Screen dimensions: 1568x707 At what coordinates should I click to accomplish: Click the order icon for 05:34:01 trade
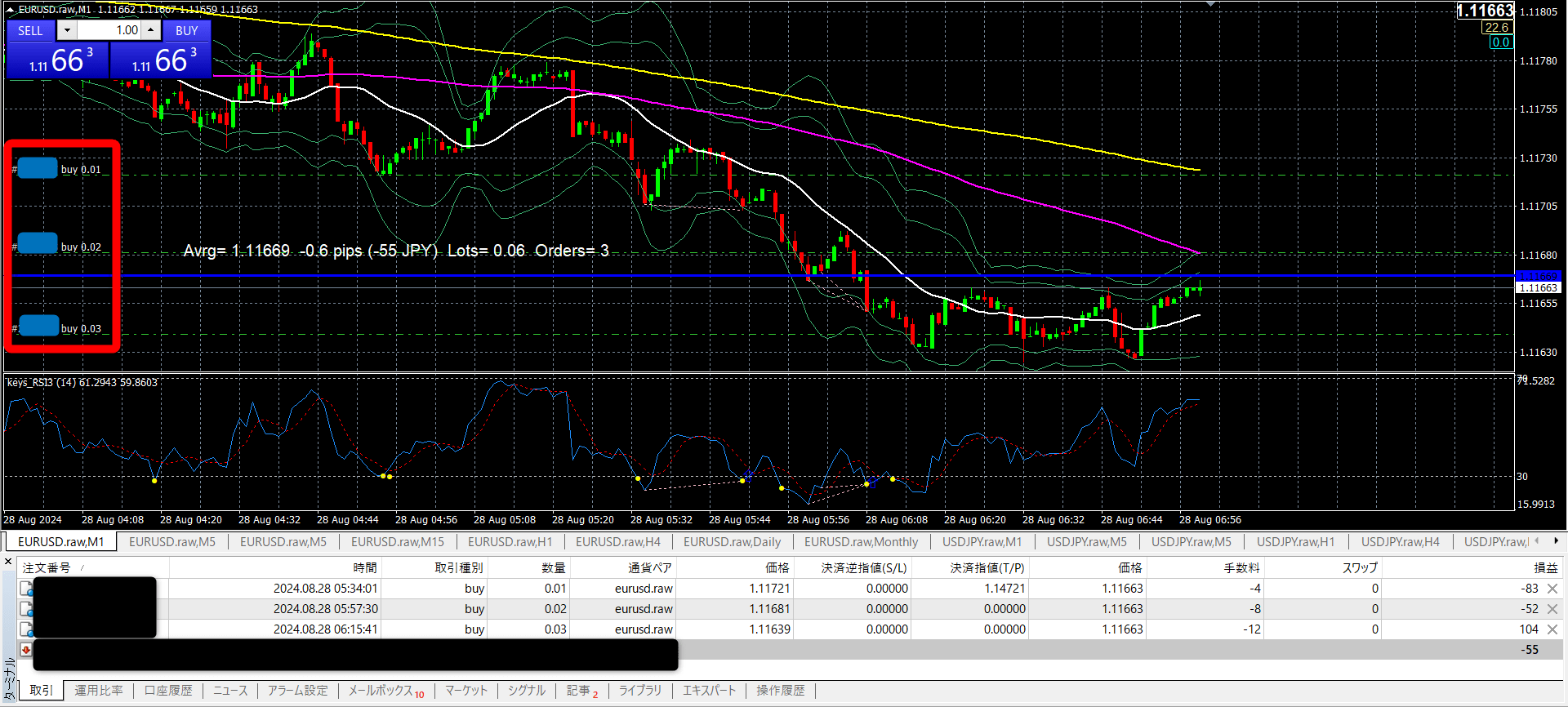point(26,589)
